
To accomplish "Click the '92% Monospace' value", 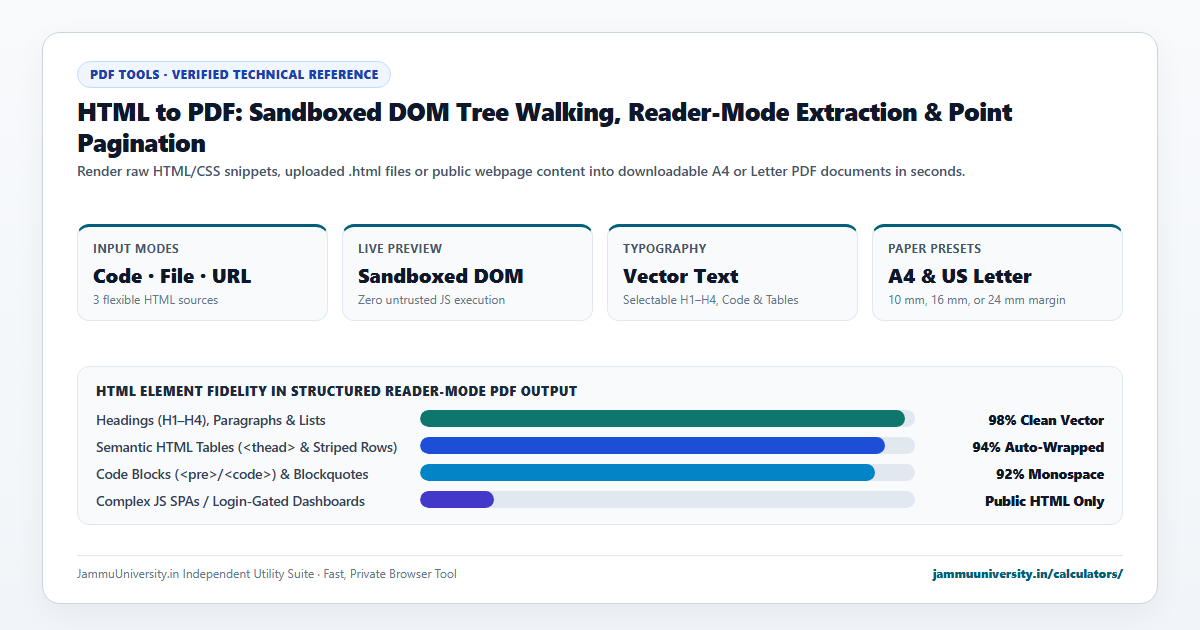I will (x=1050, y=474).
